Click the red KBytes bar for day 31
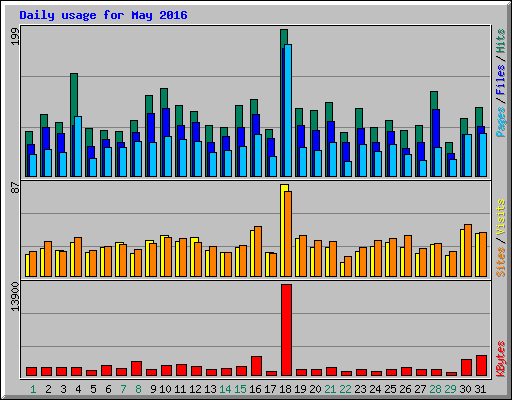This screenshot has height=400, width=512. (x=481, y=366)
